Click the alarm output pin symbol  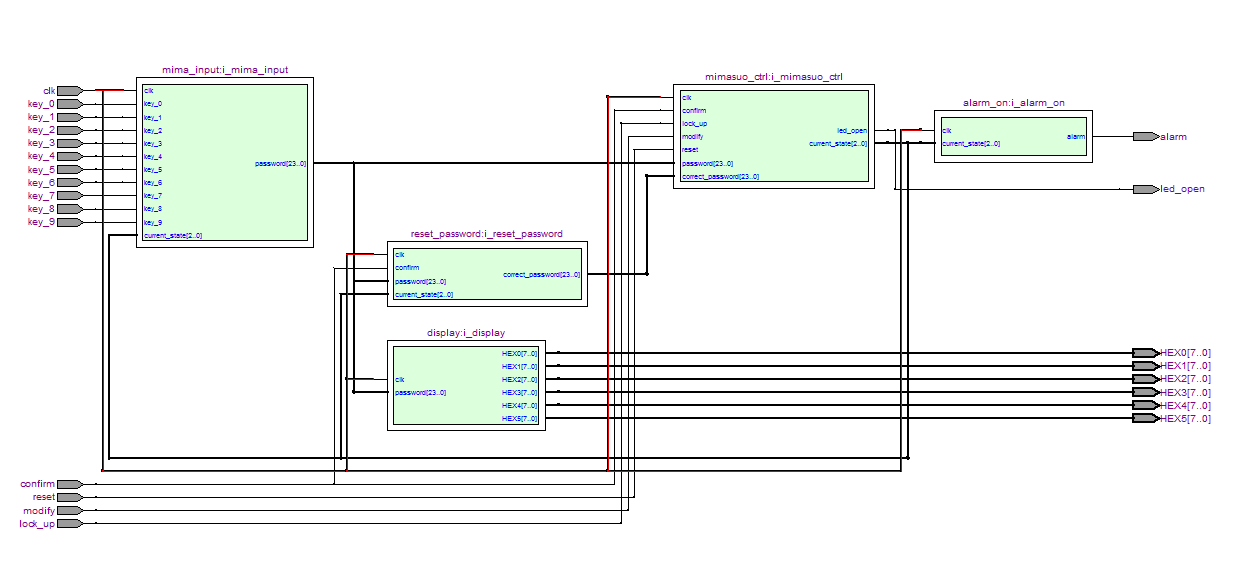1145,137
